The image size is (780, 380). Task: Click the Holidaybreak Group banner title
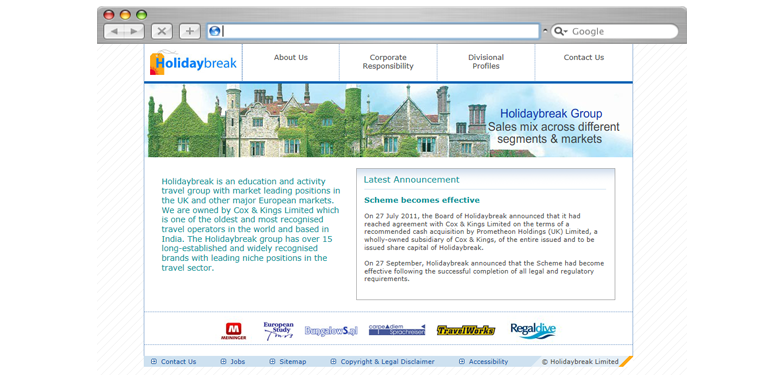coord(551,114)
